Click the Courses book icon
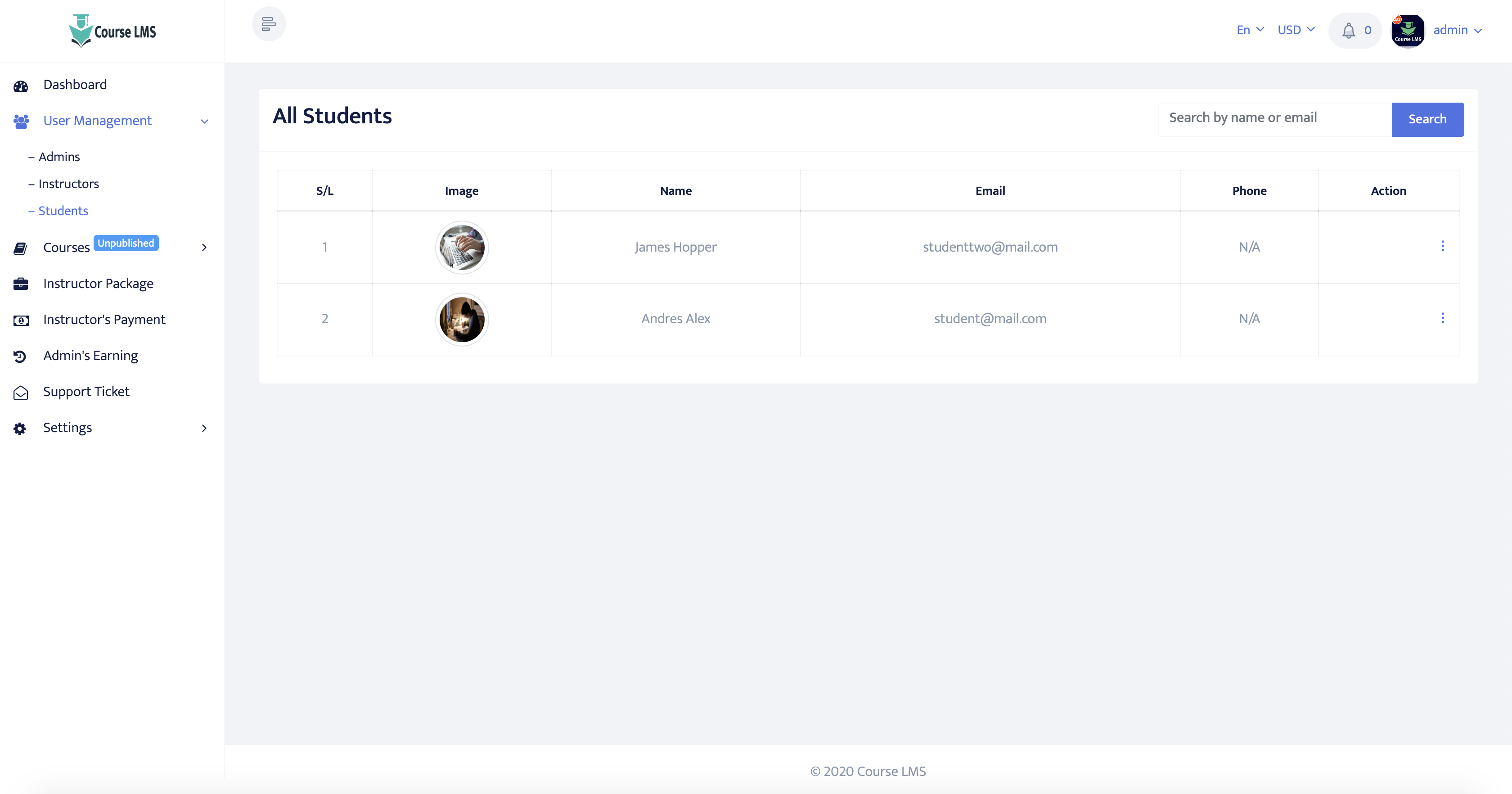This screenshot has height=794, width=1512. tap(21, 248)
